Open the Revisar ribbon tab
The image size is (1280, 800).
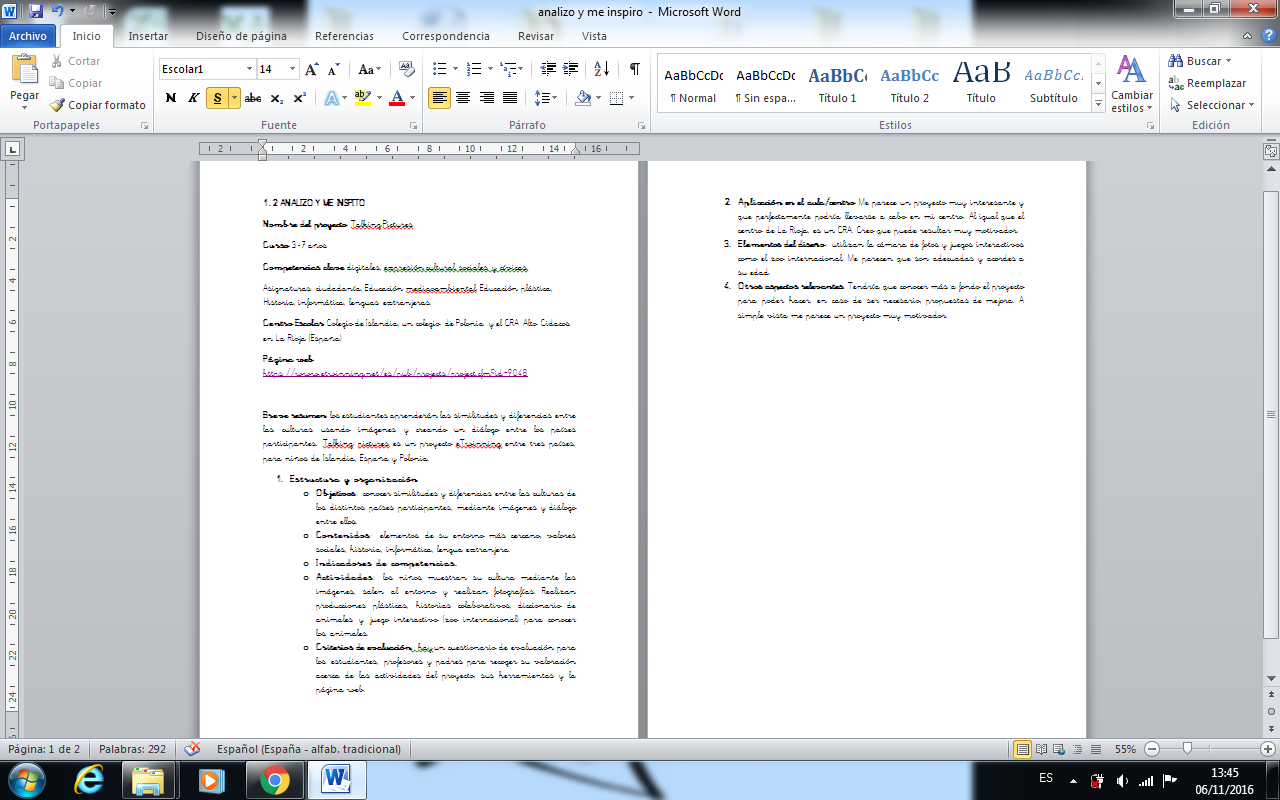pos(536,36)
